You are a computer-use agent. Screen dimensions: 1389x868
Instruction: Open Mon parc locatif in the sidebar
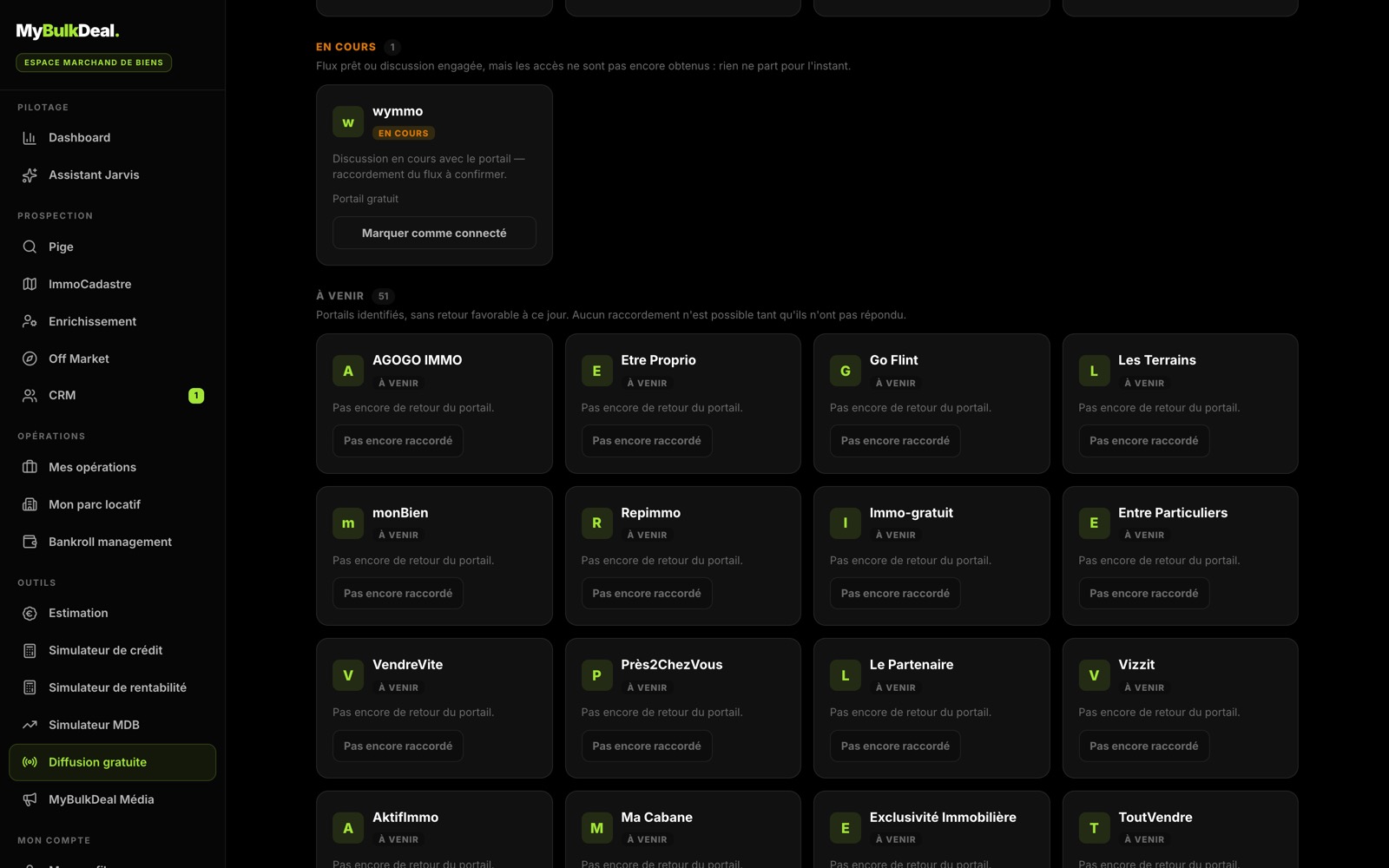click(113, 505)
